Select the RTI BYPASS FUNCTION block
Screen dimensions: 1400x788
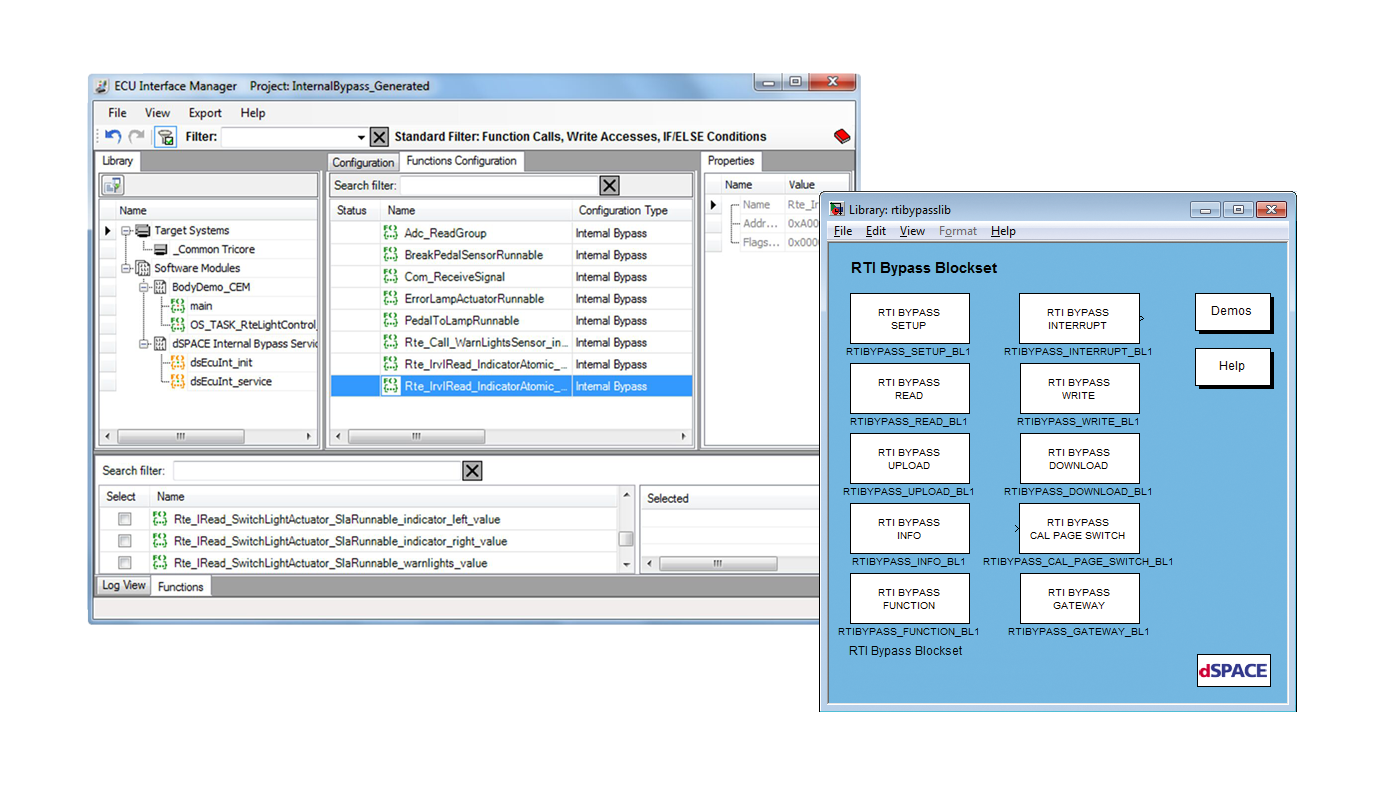(909, 599)
